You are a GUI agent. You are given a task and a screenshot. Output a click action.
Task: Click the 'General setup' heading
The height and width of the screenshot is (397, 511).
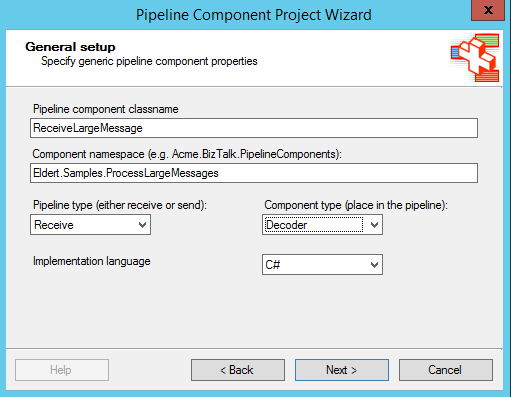coord(70,47)
